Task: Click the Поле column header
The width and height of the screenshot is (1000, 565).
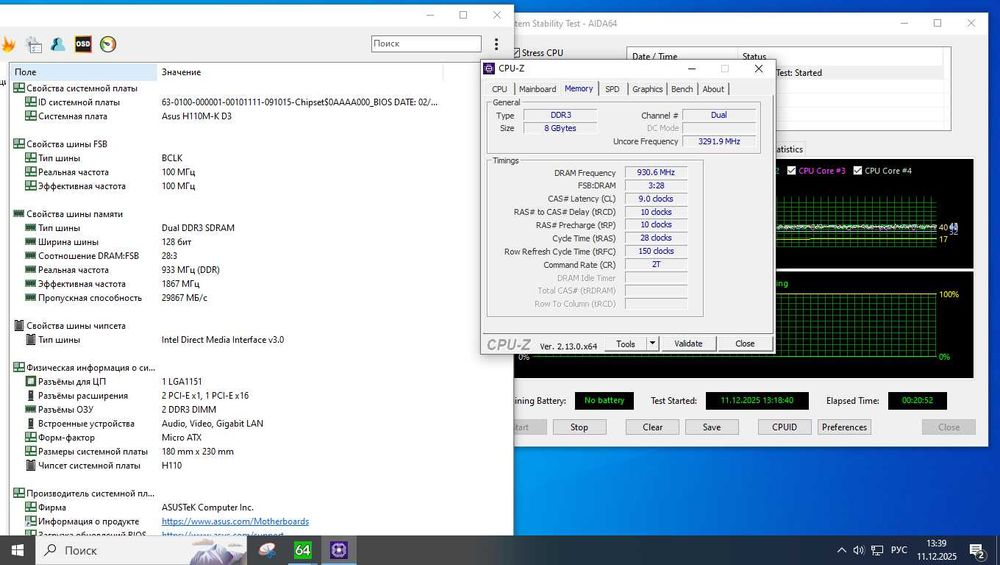Action: (x=83, y=72)
